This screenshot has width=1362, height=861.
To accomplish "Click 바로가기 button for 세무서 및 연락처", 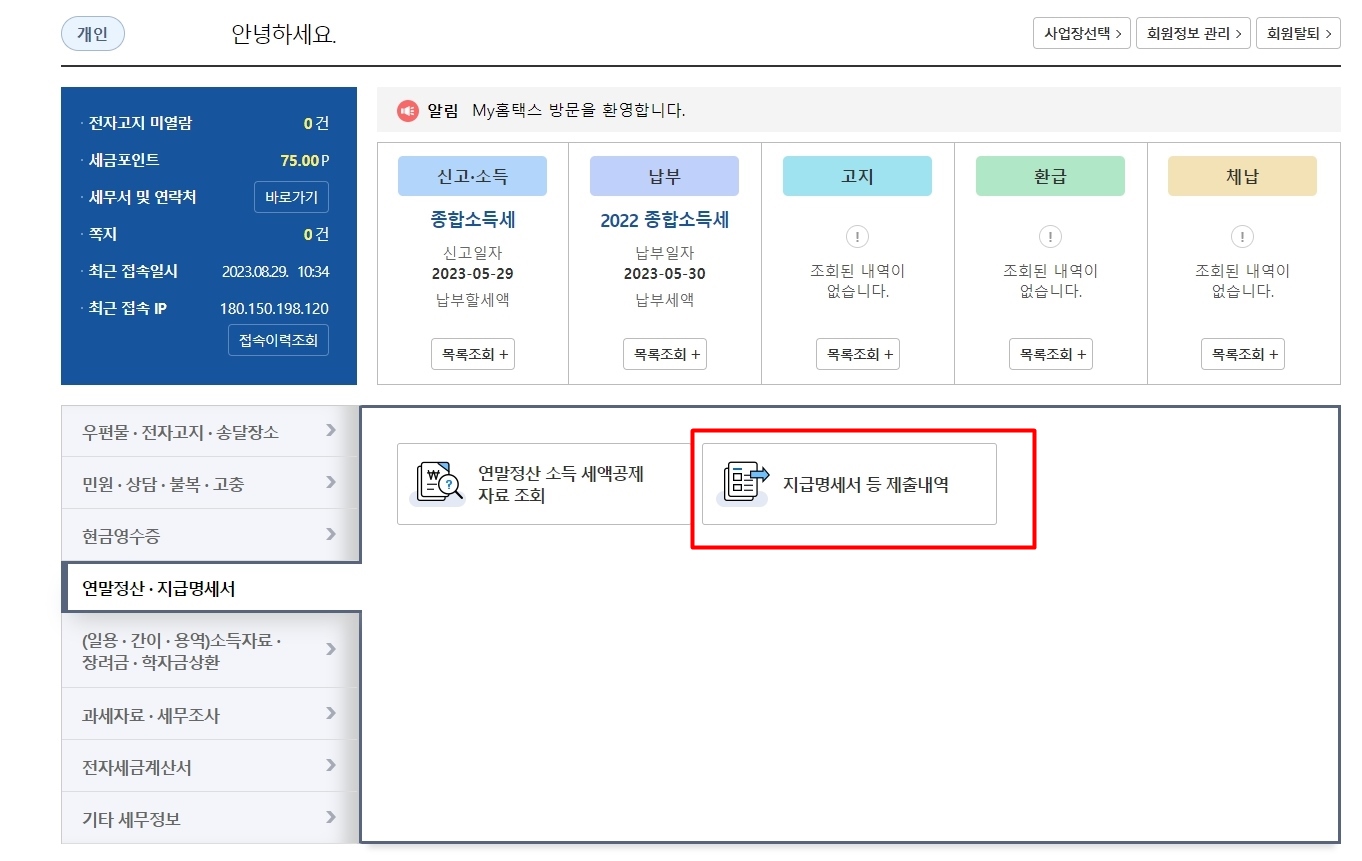I will click(x=291, y=197).
